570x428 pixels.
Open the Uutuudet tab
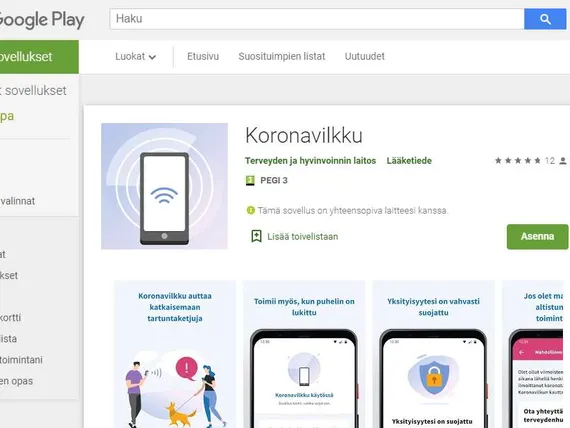(365, 56)
